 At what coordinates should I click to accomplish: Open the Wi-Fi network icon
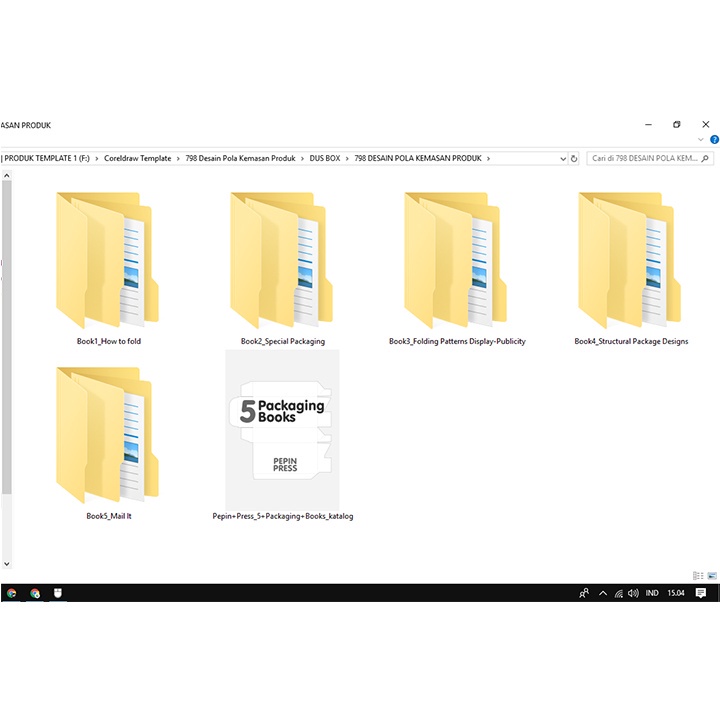(619, 594)
